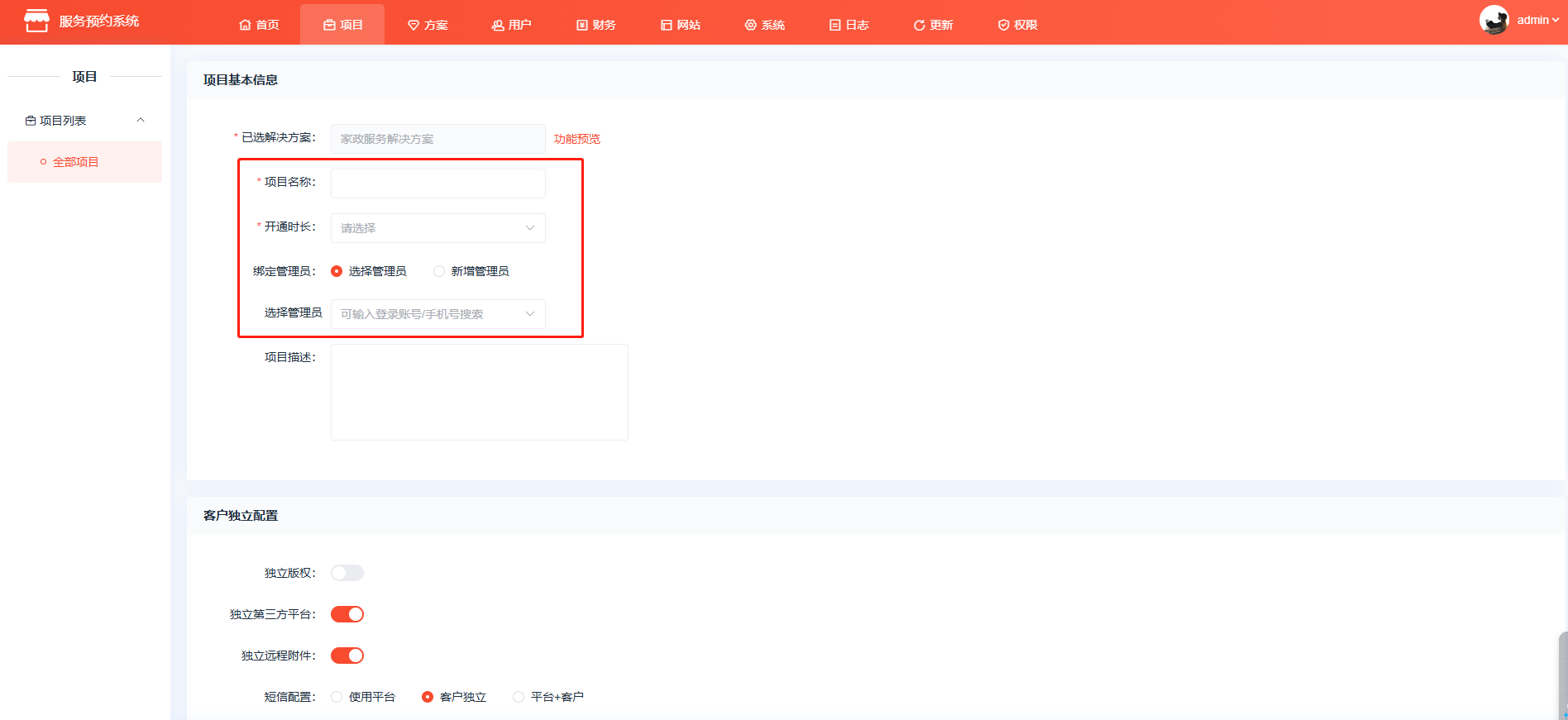Viewport: 1568px width, 720px height.
Task: Click the shield icon next to 权限
Action: point(1003,25)
